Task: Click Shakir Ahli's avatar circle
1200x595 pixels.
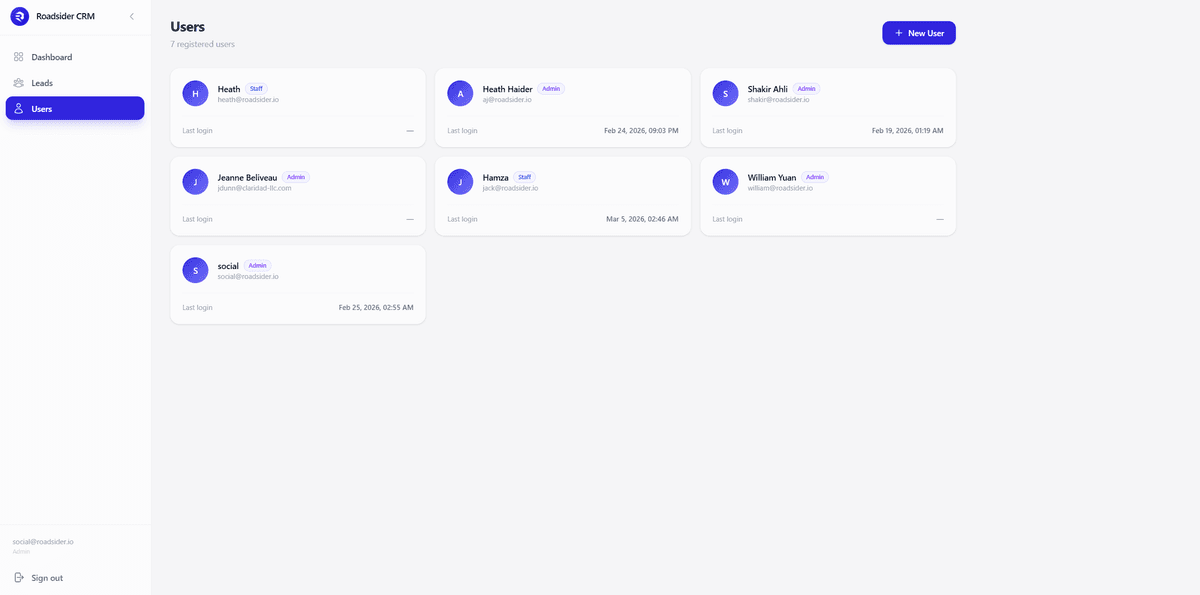Action: click(725, 93)
